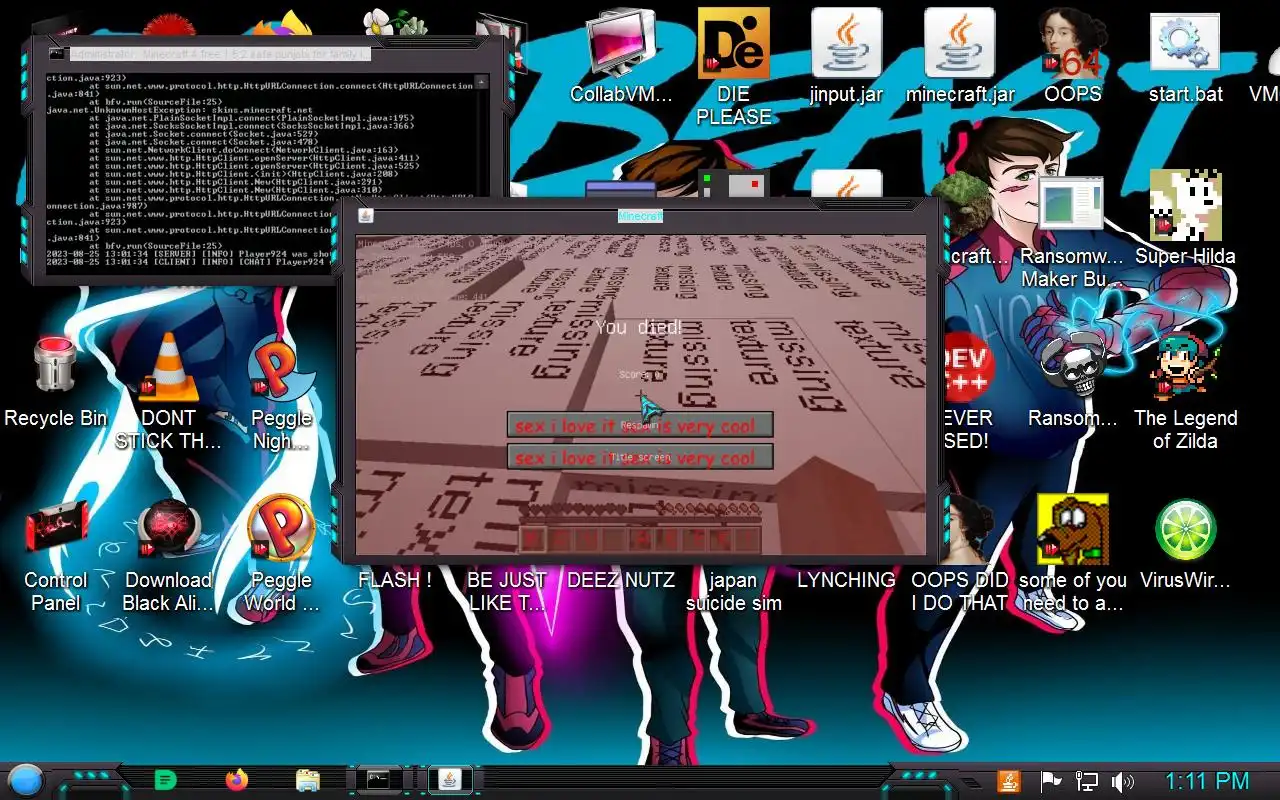Open the Super Hilda game shortcut
Viewport: 1280px width, 800px height.
[x=1185, y=218]
